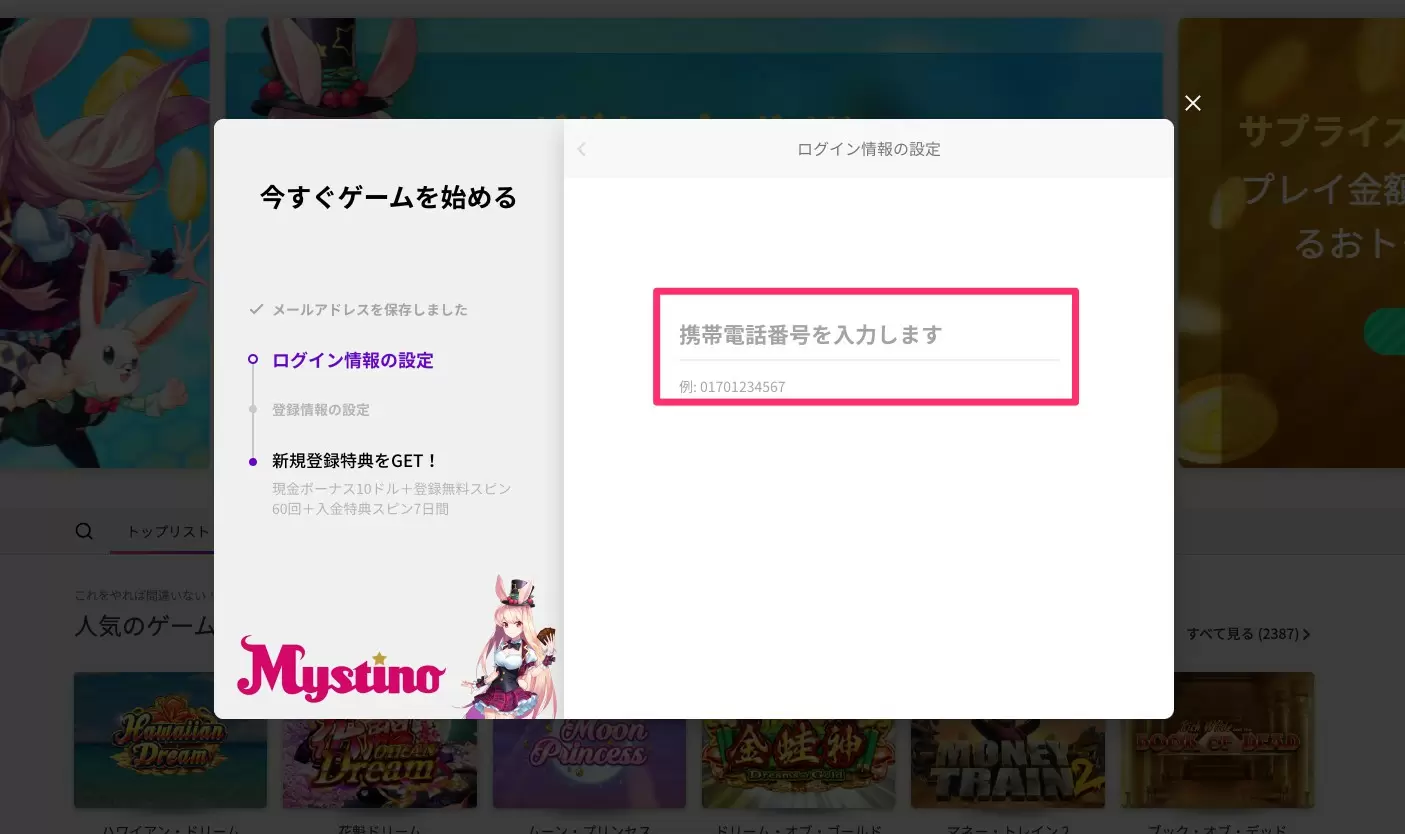Go back using the left chevron arrow

click(582, 149)
